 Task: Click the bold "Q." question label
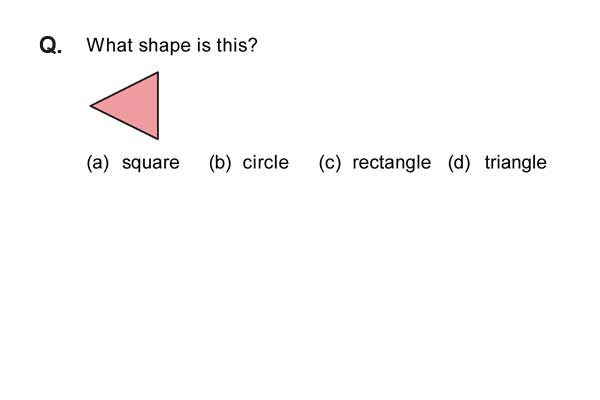point(51,46)
